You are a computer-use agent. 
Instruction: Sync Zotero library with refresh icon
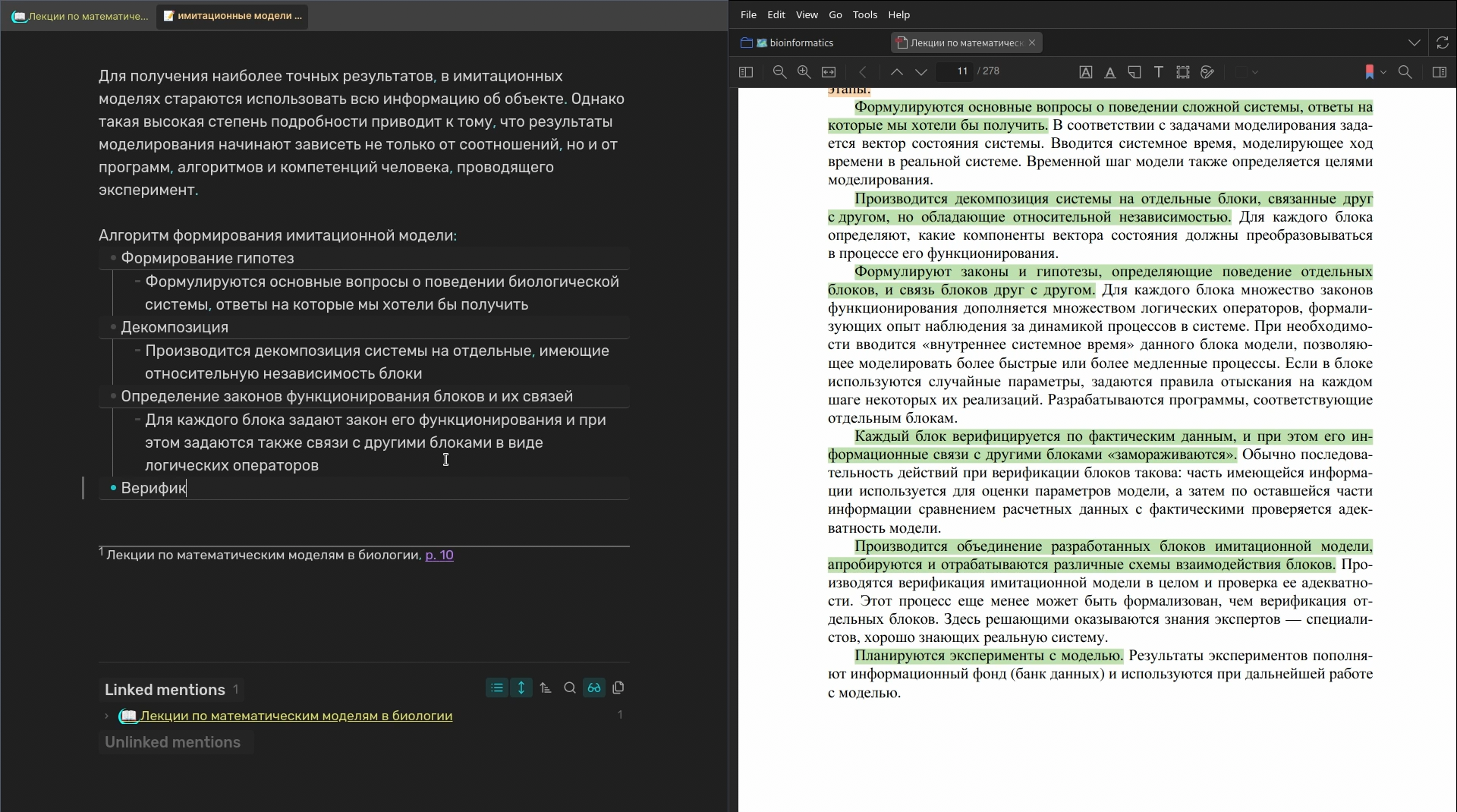point(1443,42)
